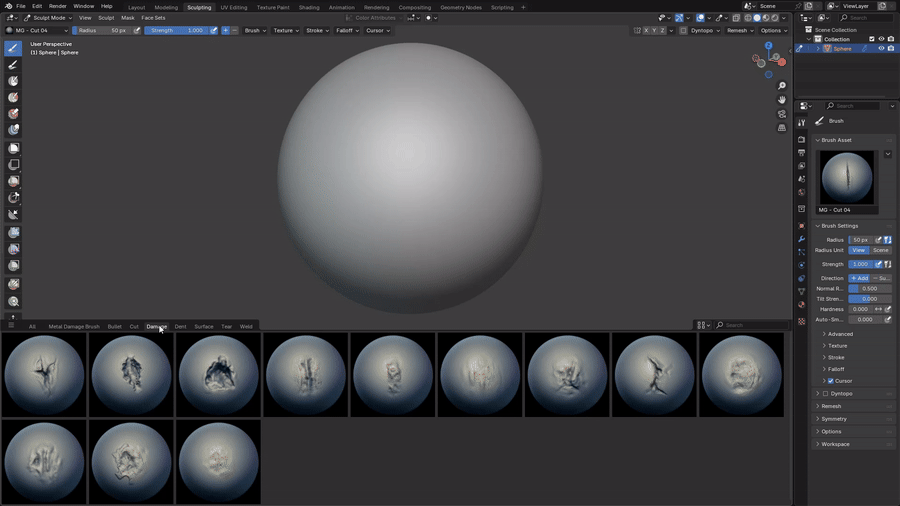This screenshot has width=900, height=506.
Task: Select the Draw brush tool in toolbar
Action: [x=13, y=48]
